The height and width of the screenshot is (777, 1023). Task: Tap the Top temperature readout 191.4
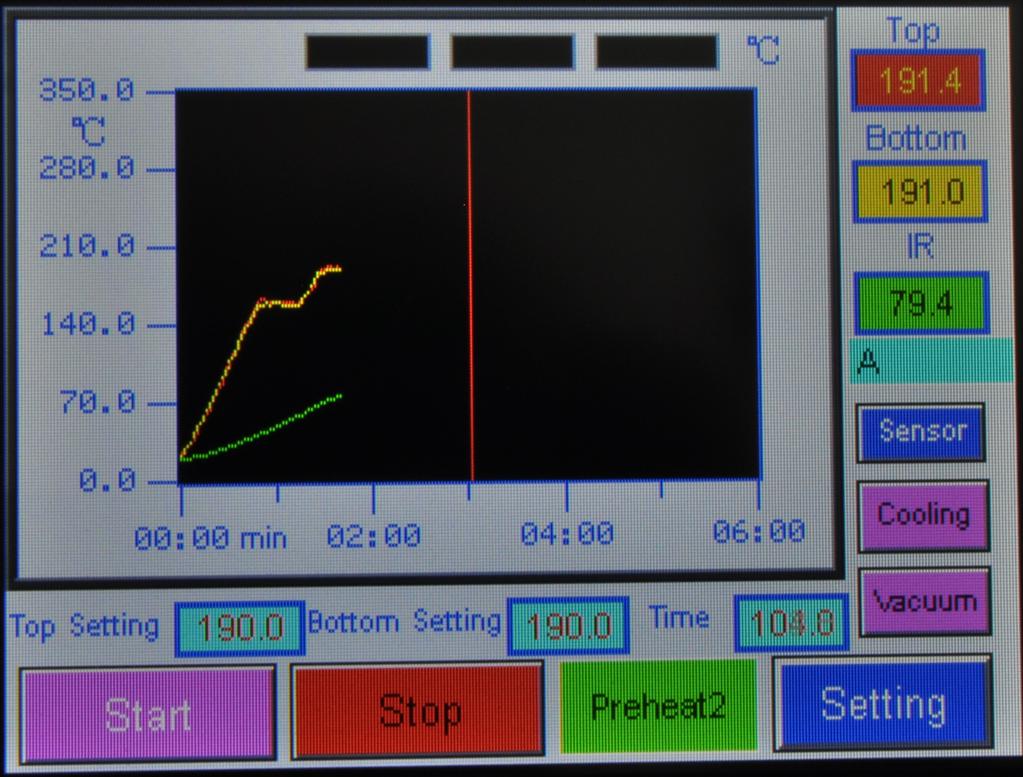coord(919,80)
